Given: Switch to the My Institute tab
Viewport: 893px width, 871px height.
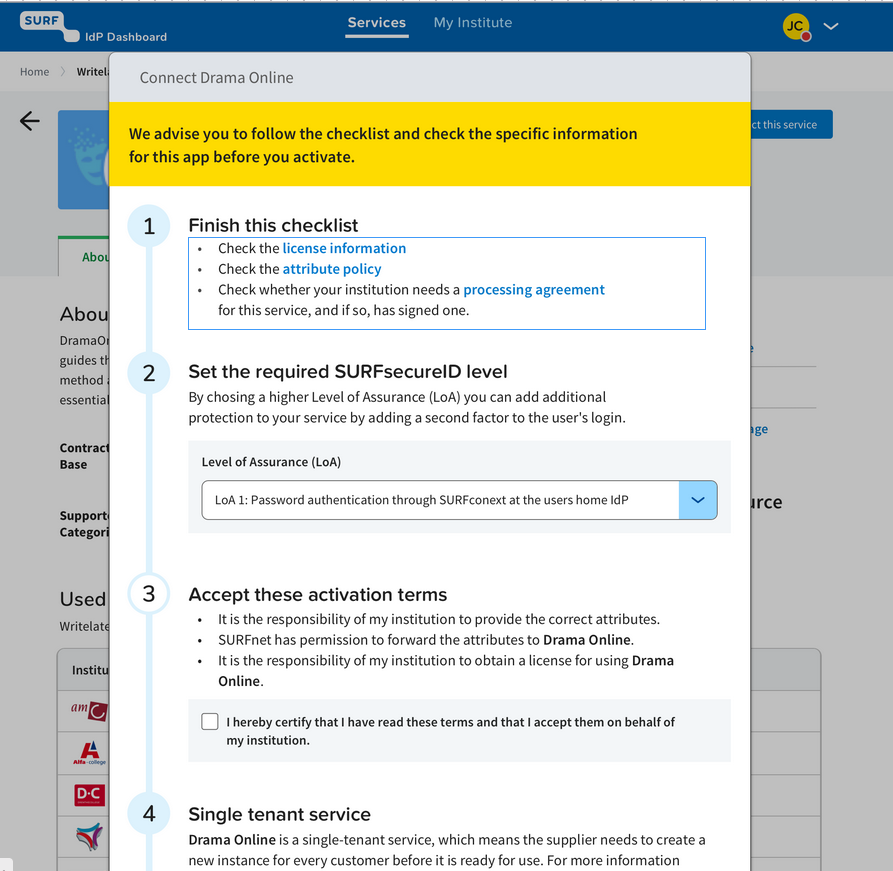Looking at the screenshot, I should [x=473, y=23].
